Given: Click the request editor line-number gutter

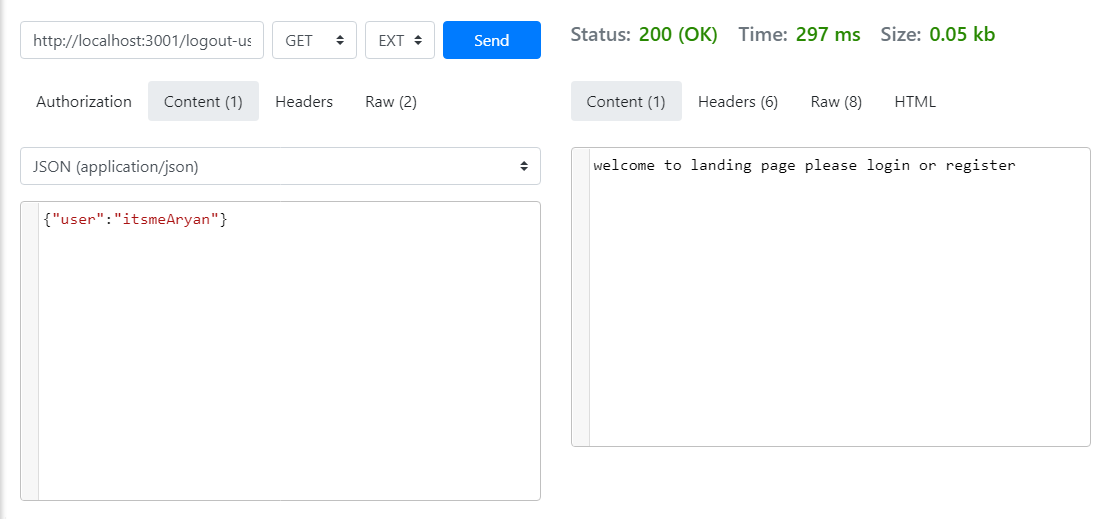Looking at the screenshot, I should point(30,351).
